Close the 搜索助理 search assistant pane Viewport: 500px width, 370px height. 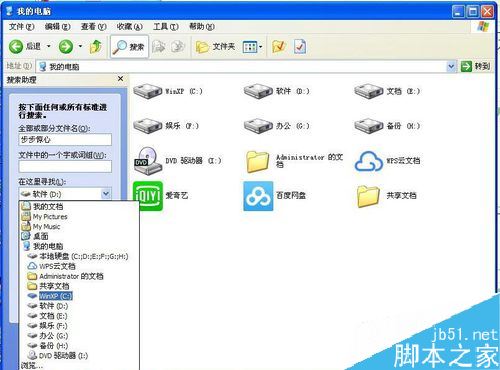[x=120, y=79]
